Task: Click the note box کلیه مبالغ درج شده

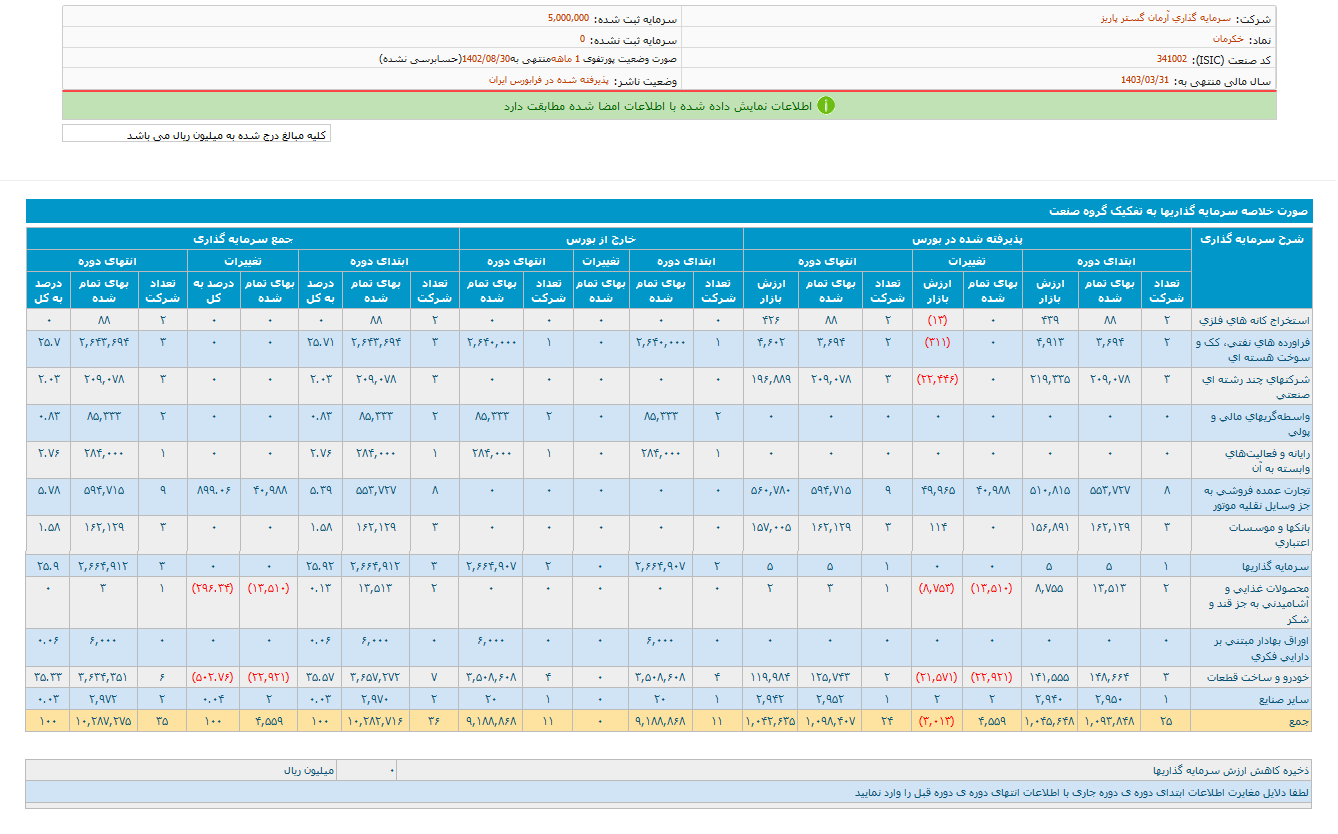Action: (x=196, y=134)
